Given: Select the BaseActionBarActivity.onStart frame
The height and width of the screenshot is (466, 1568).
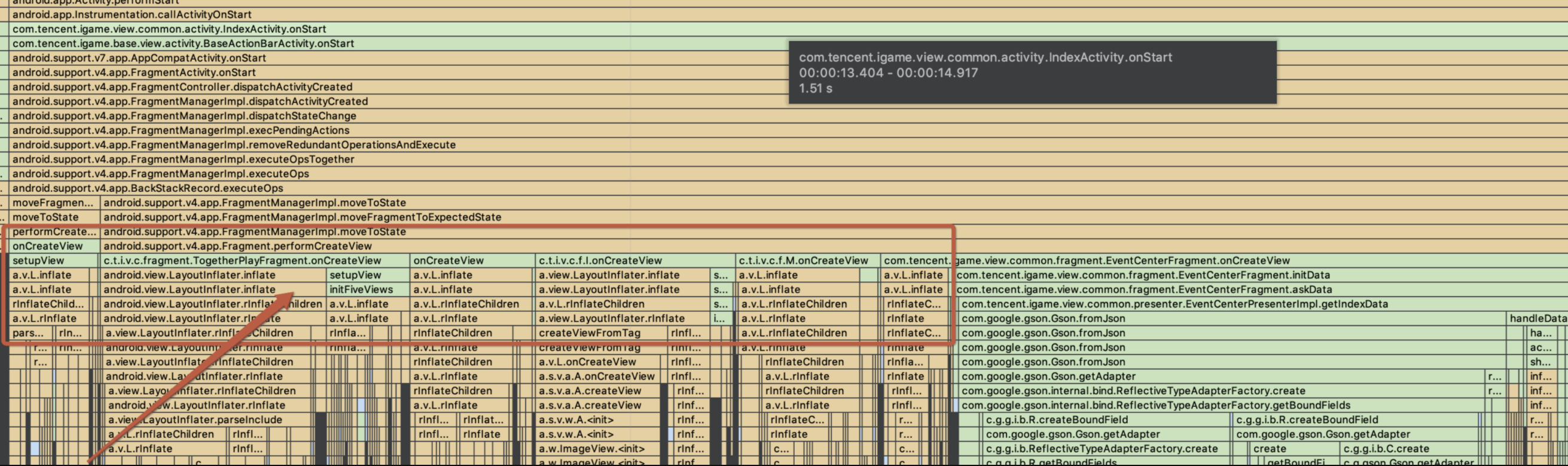Looking at the screenshot, I should [x=788, y=44].
